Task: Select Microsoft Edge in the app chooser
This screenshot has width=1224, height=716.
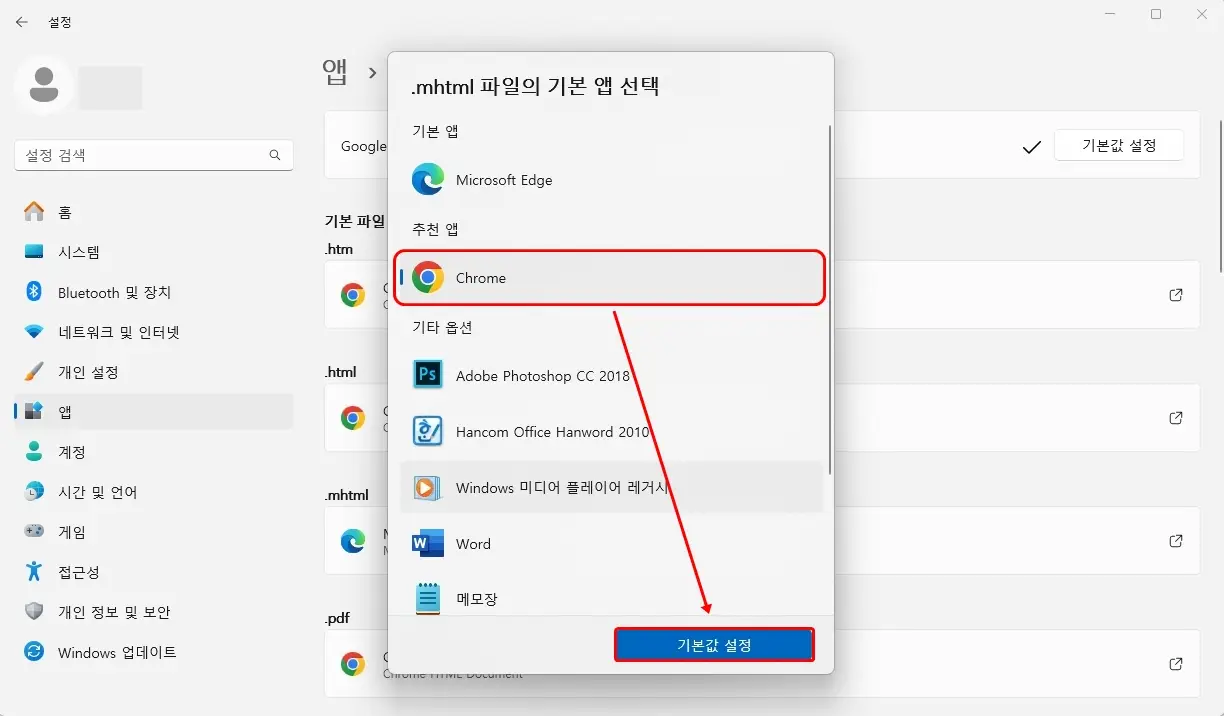Action: tap(611, 180)
